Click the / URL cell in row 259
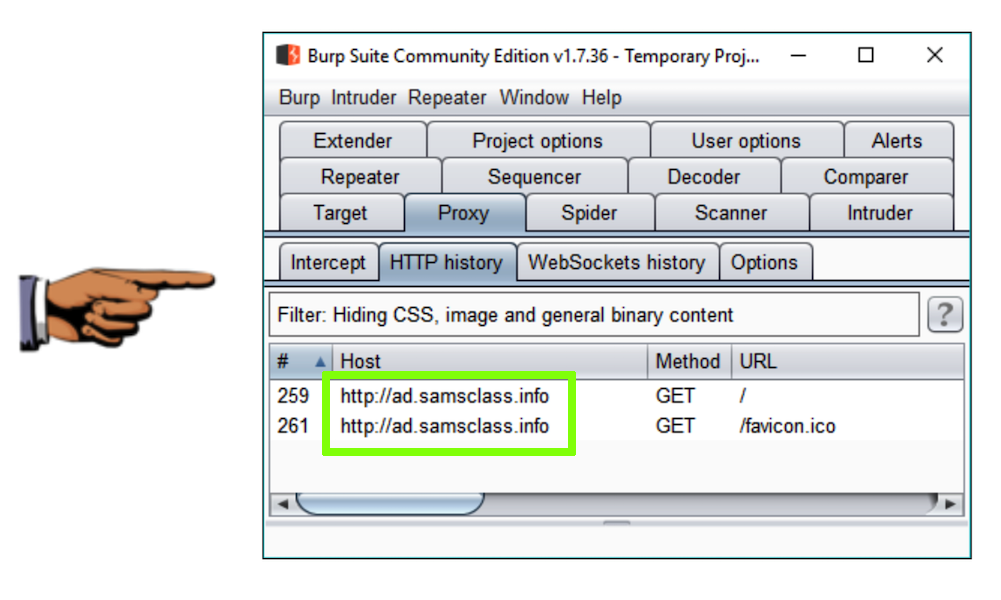Image resolution: width=1001 pixels, height=600 pixels. [x=742, y=396]
